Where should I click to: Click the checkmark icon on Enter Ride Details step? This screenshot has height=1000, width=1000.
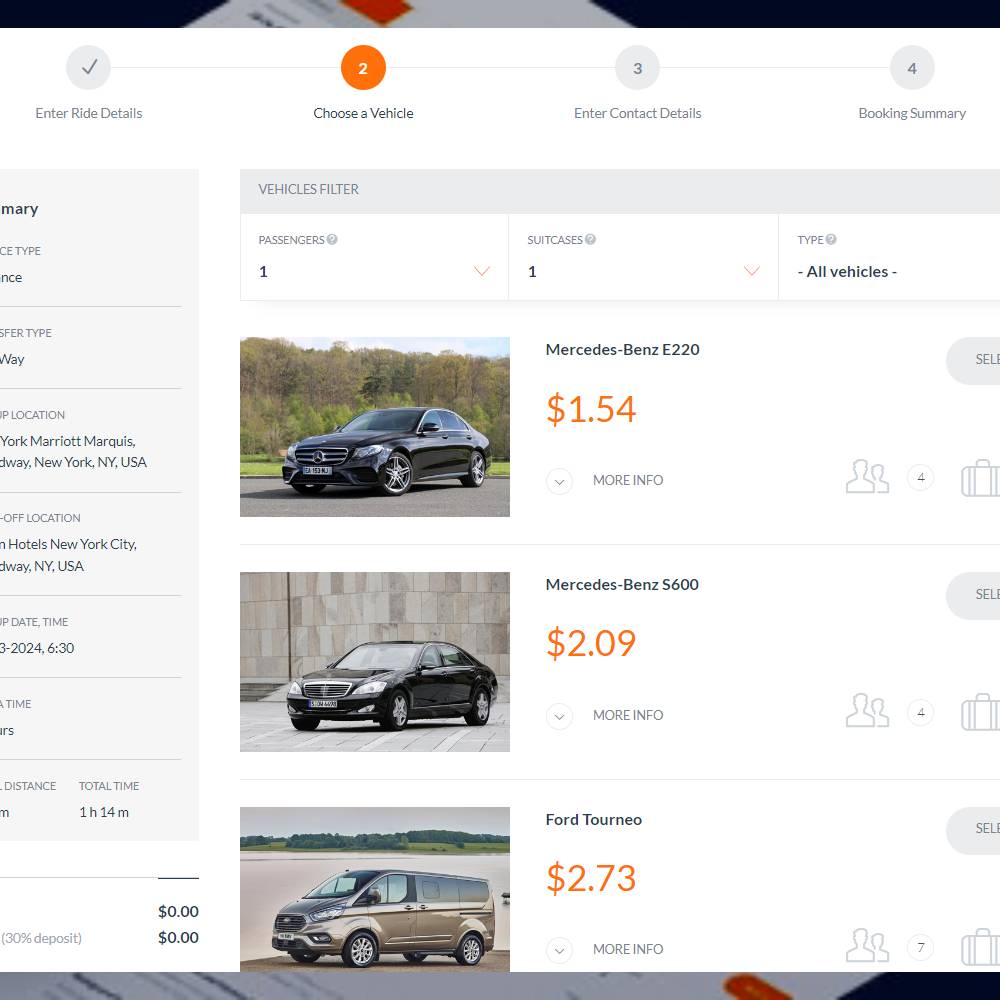89,68
